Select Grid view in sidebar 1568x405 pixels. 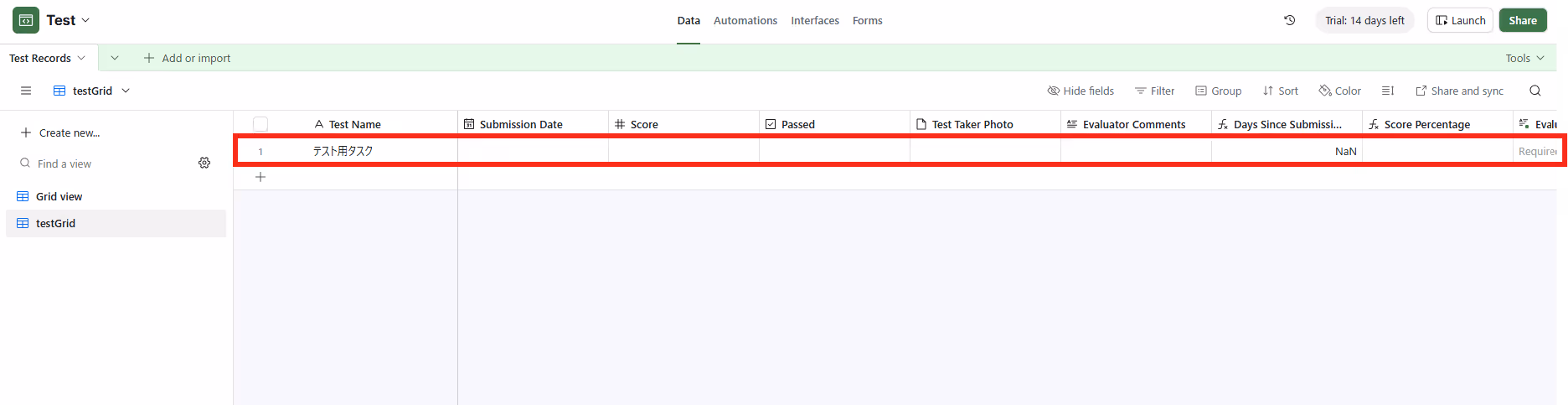[x=116, y=196]
